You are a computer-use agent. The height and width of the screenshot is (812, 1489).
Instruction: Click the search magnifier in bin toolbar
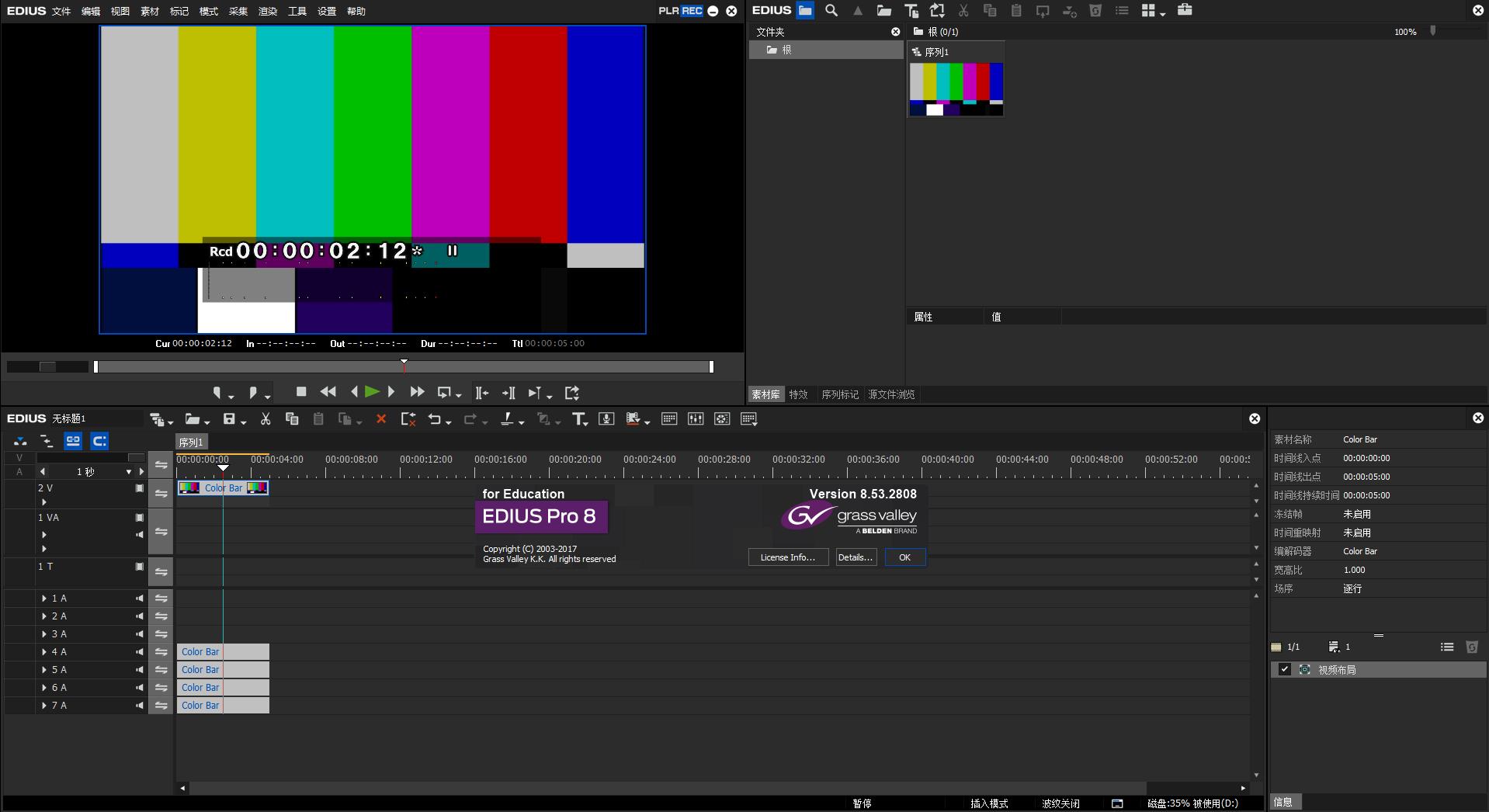[x=831, y=11]
